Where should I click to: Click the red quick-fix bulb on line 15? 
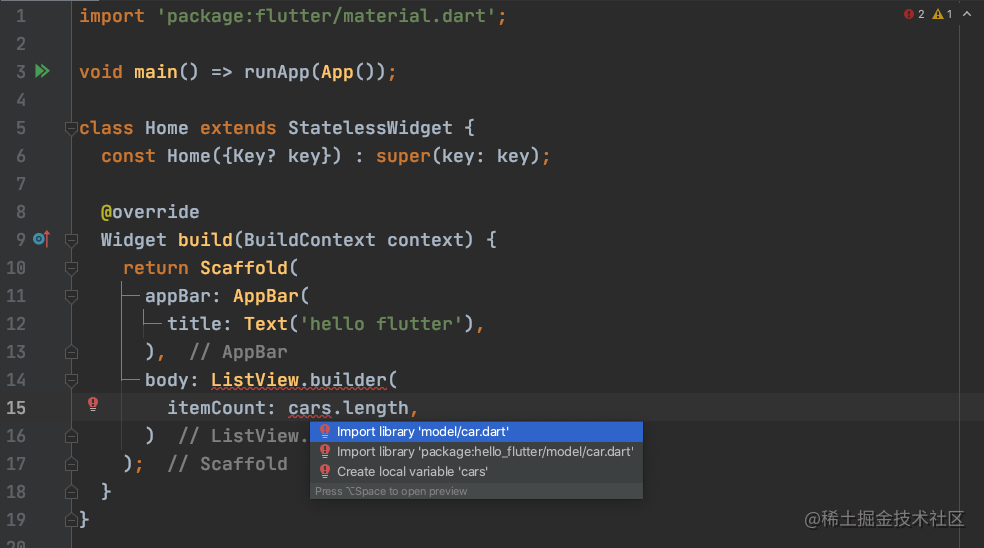(93, 404)
